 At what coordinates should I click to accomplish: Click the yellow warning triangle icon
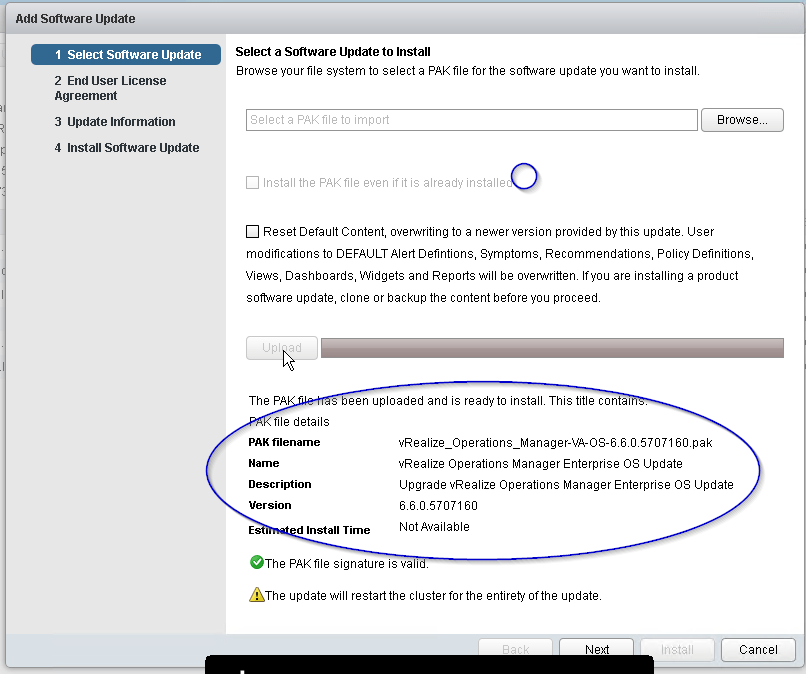[256, 596]
